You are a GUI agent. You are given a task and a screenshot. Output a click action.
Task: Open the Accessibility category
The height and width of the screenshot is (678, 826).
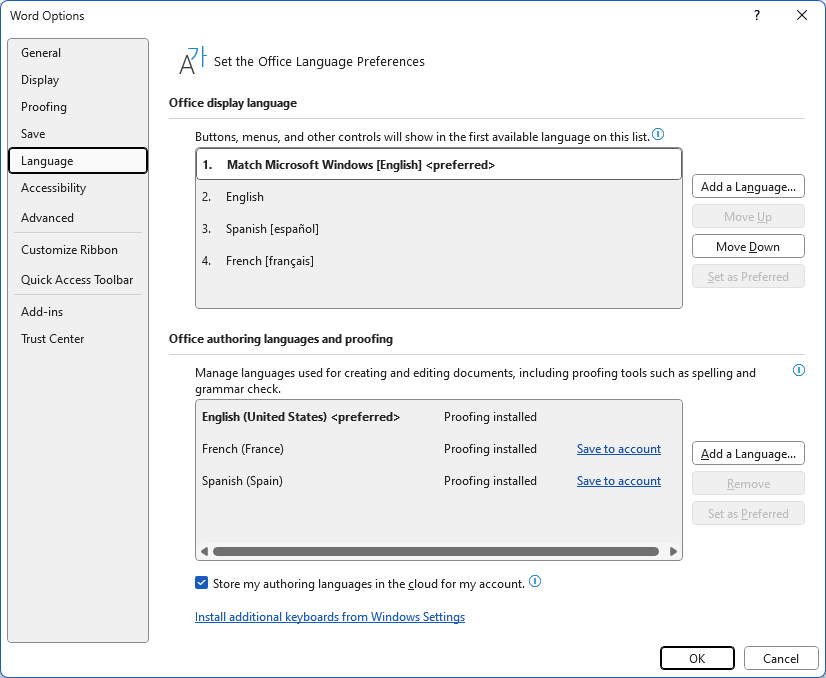(78, 188)
